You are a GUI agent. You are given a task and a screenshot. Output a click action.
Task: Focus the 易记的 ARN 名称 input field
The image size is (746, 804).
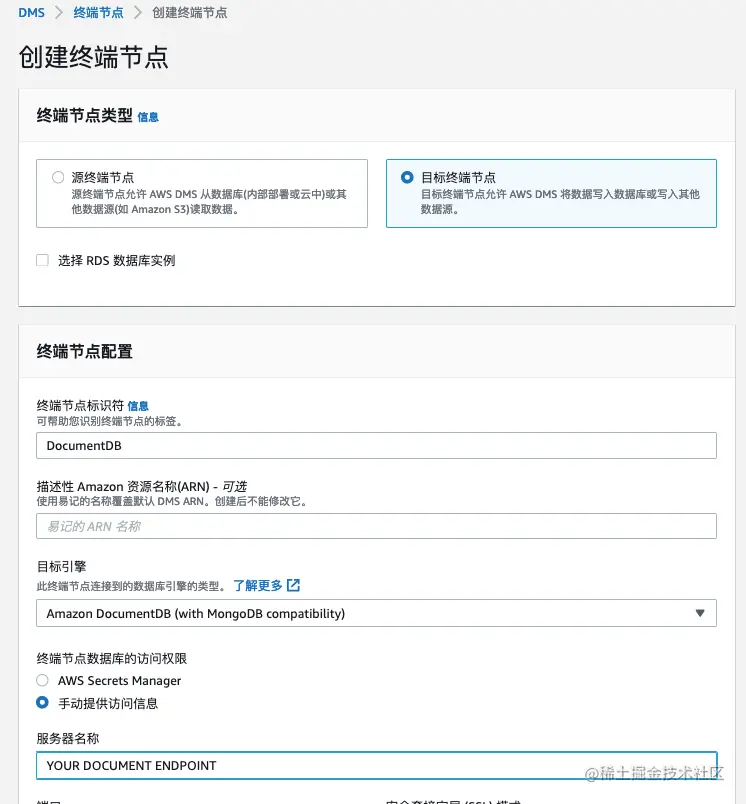(x=376, y=526)
